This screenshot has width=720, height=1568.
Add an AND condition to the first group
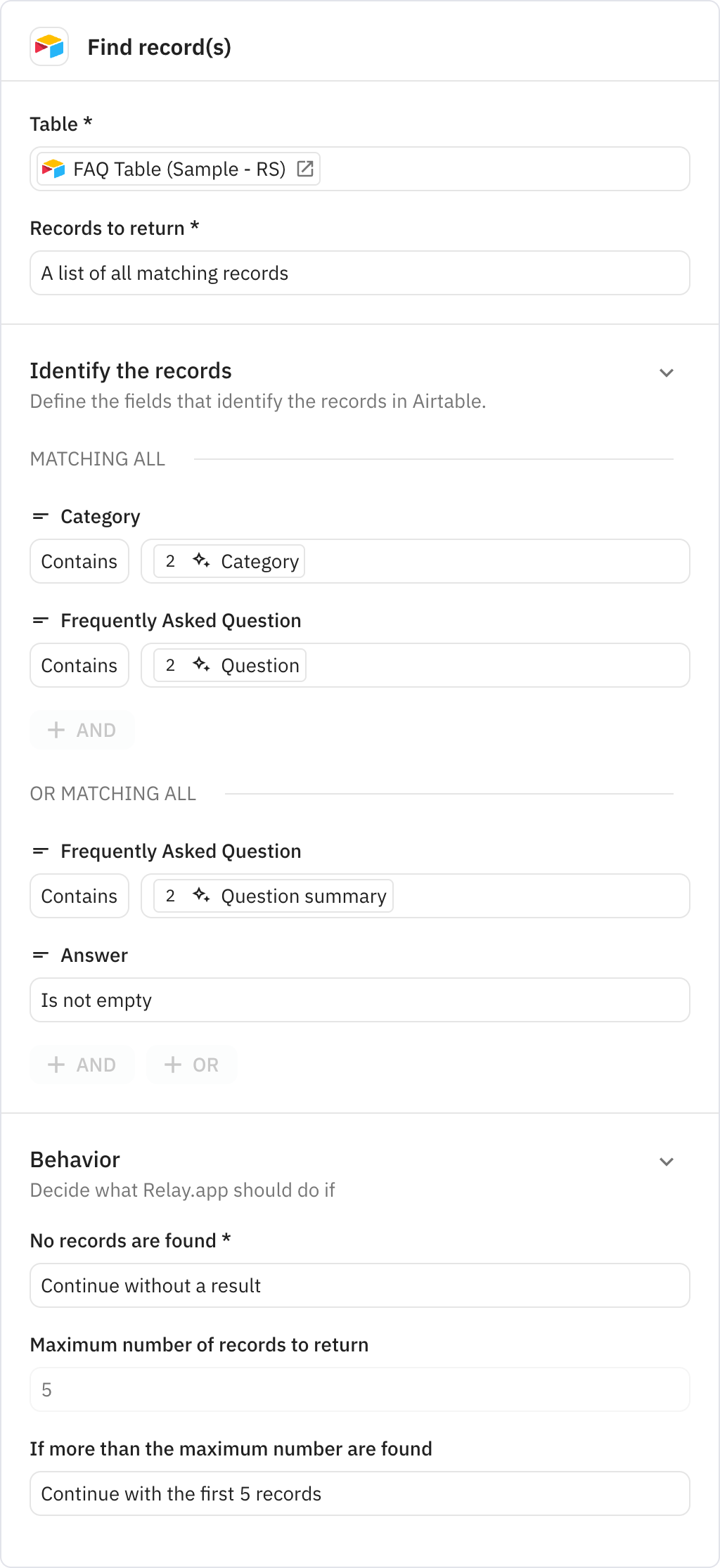point(82,730)
